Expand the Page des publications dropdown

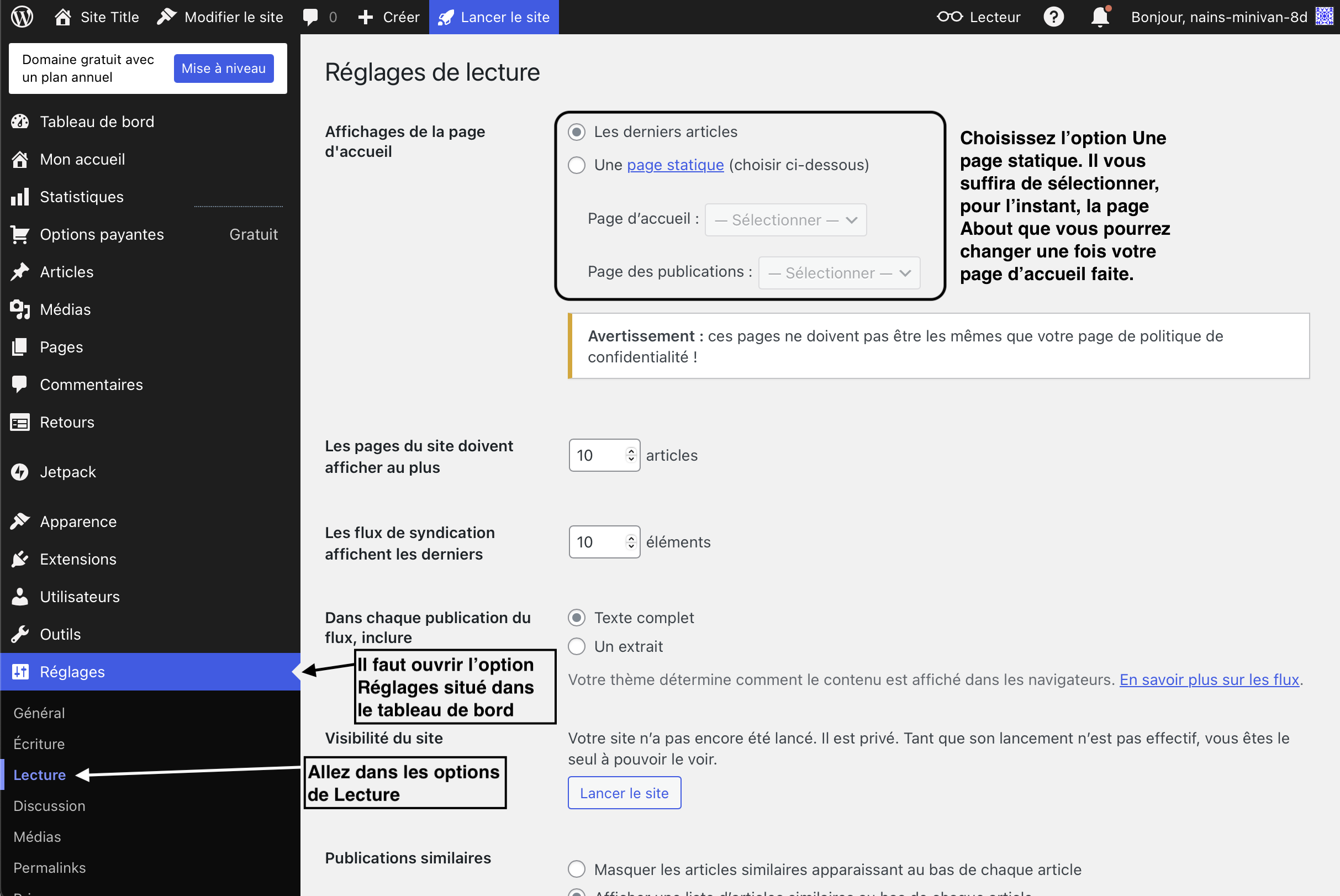coord(839,273)
